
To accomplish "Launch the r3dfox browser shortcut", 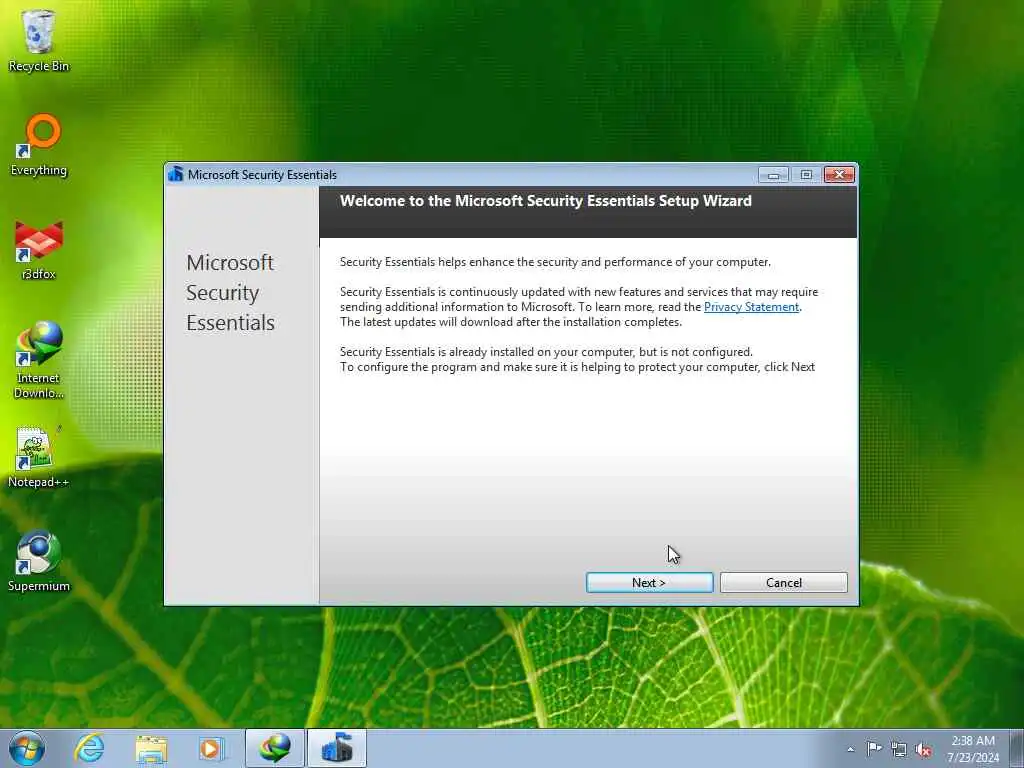I will [39, 251].
